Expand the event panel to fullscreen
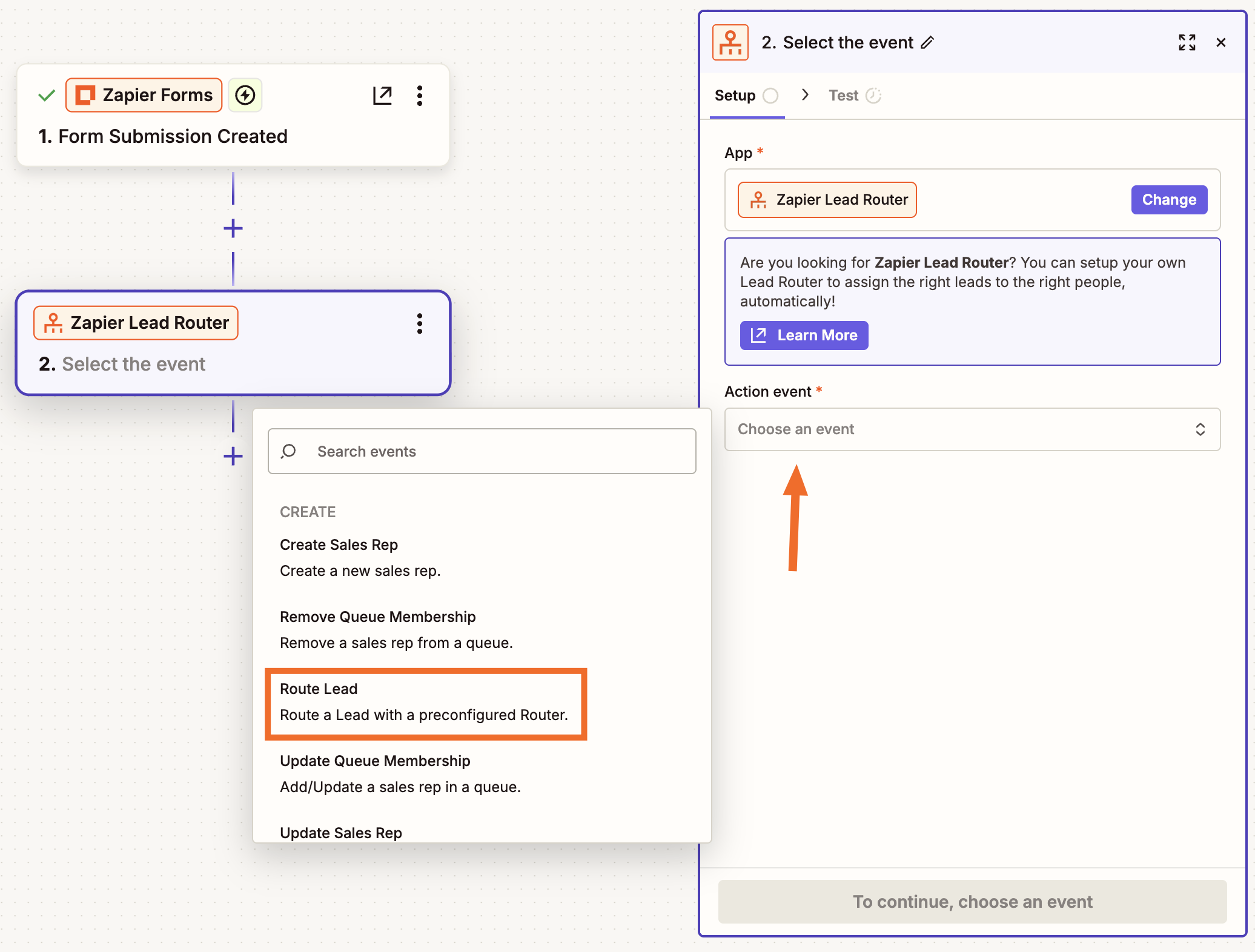 (x=1187, y=42)
